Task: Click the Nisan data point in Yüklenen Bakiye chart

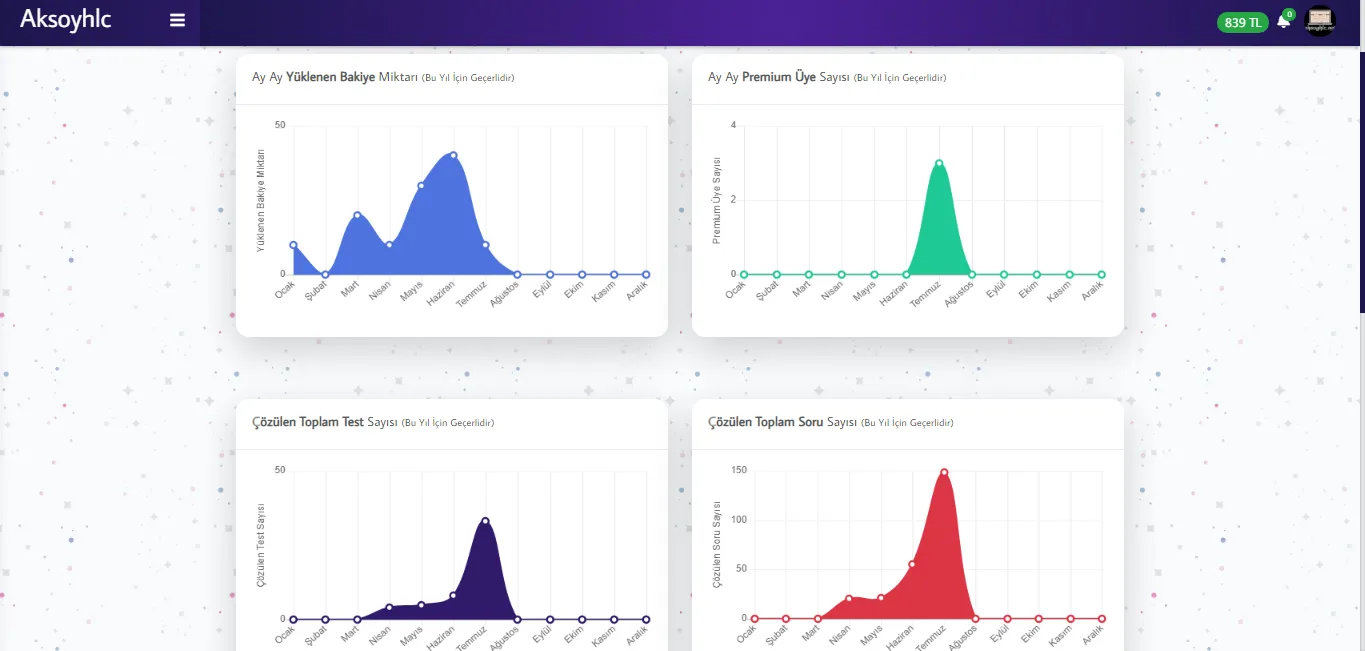Action: (389, 244)
